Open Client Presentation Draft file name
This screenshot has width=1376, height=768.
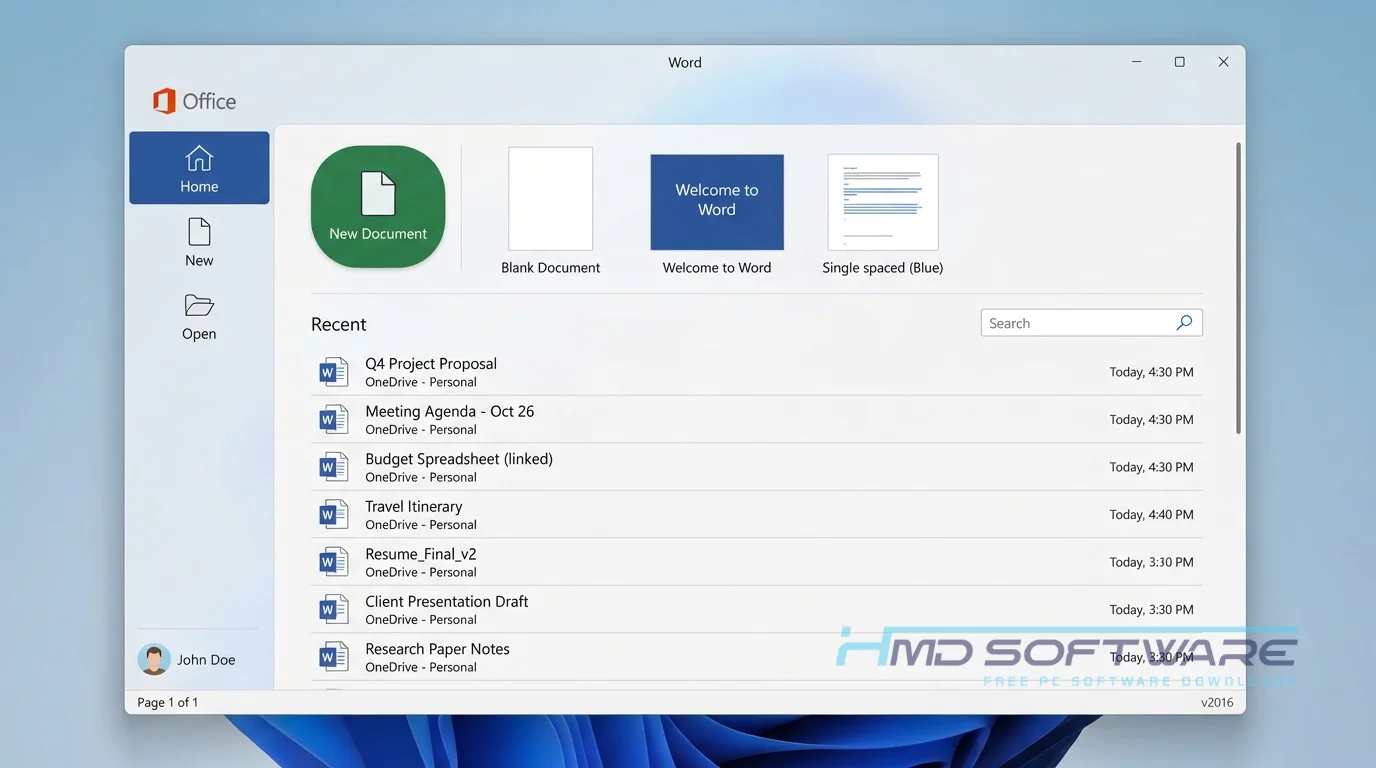[447, 601]
